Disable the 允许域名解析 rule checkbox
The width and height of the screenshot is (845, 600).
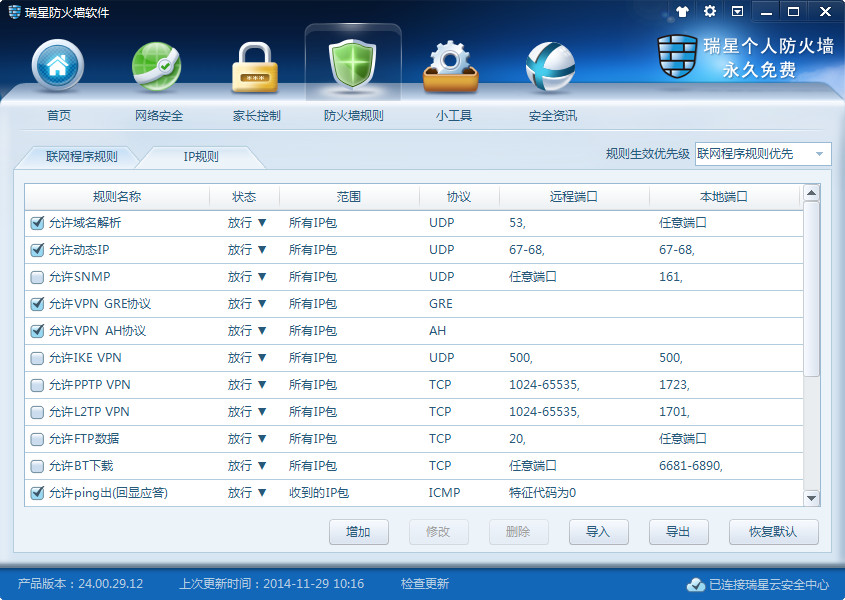pyautogui.click(x=37, y=223)
